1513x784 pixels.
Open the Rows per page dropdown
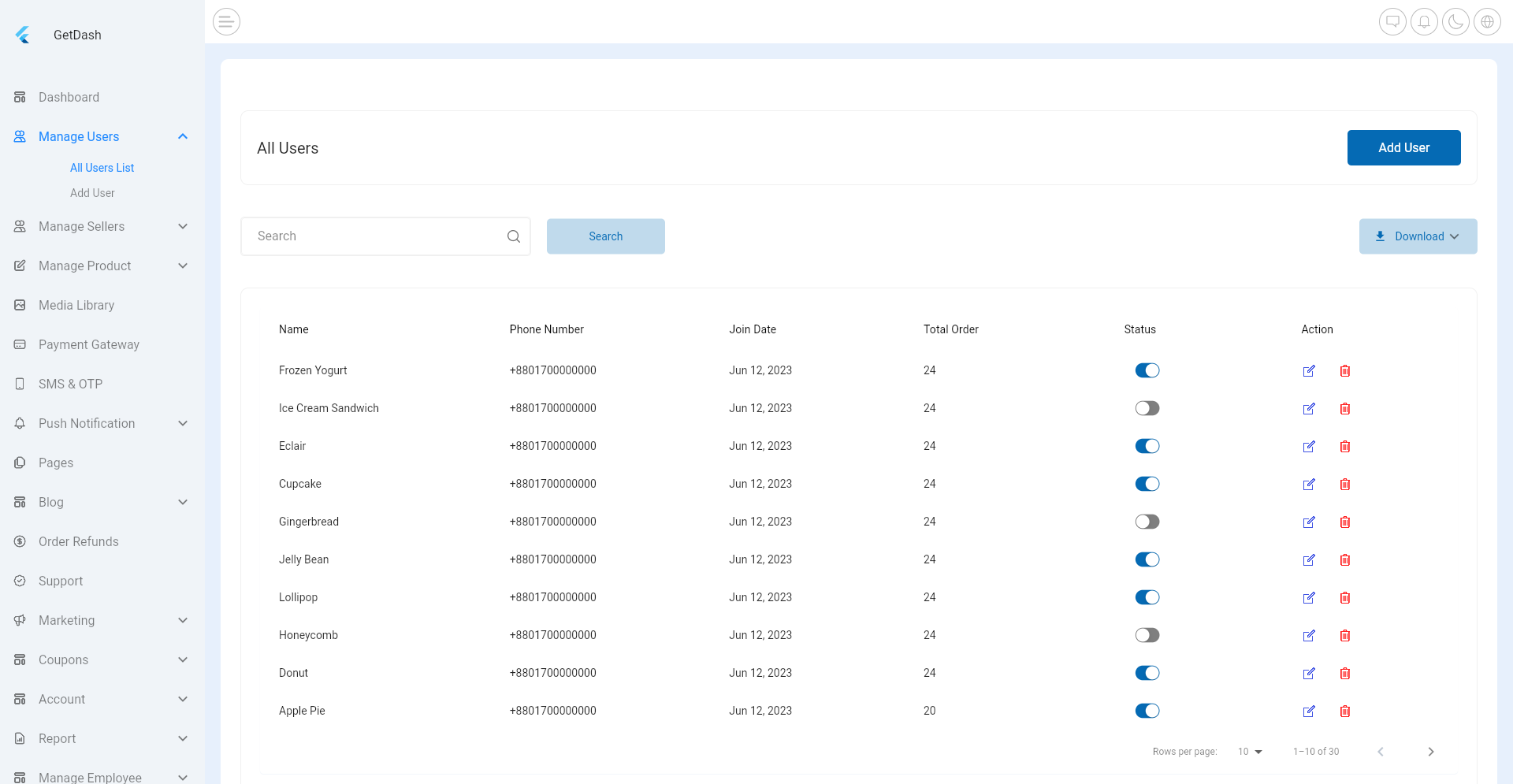coord(1249,752)
